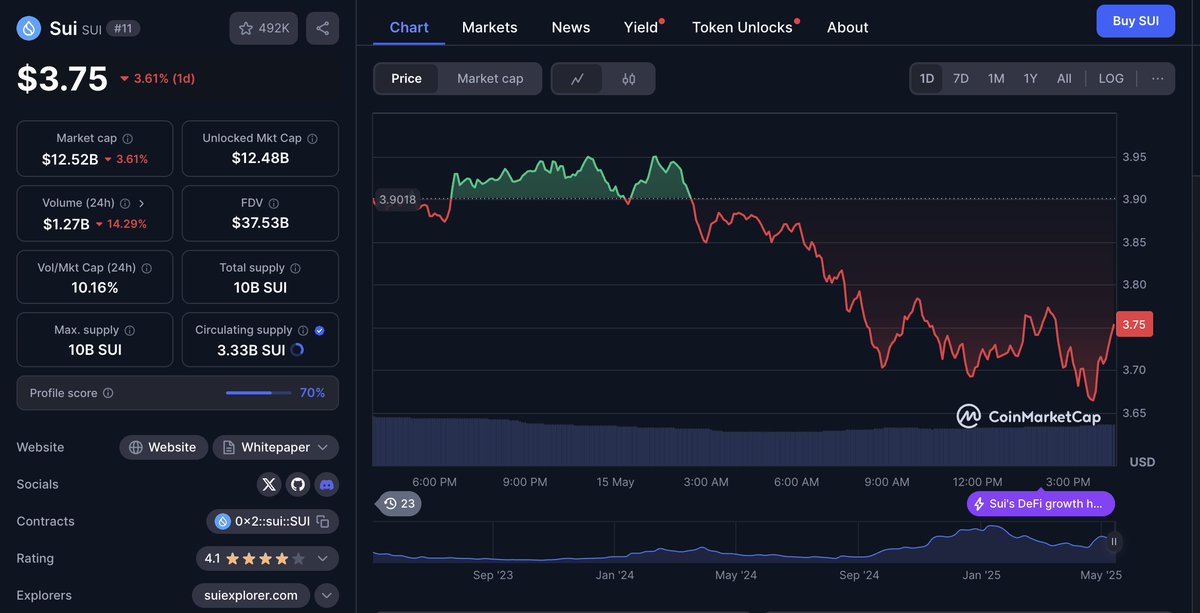Open the share icon button

point(322,28)
